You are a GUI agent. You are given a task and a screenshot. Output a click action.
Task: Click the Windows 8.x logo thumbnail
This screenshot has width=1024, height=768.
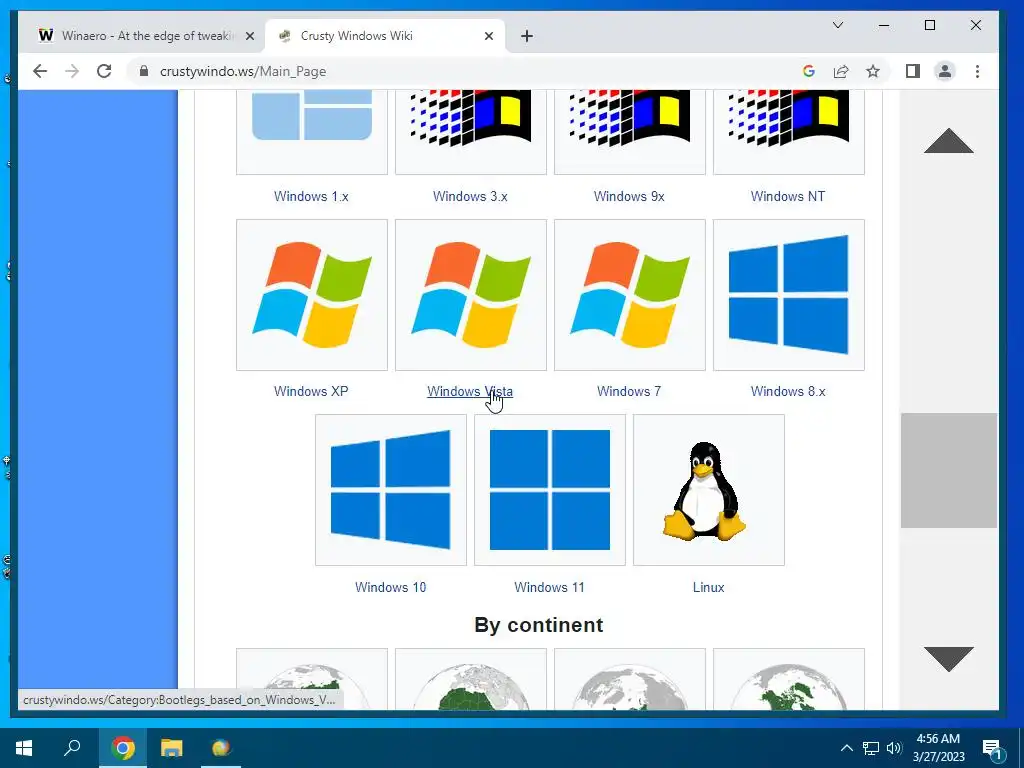pos(788,295)
